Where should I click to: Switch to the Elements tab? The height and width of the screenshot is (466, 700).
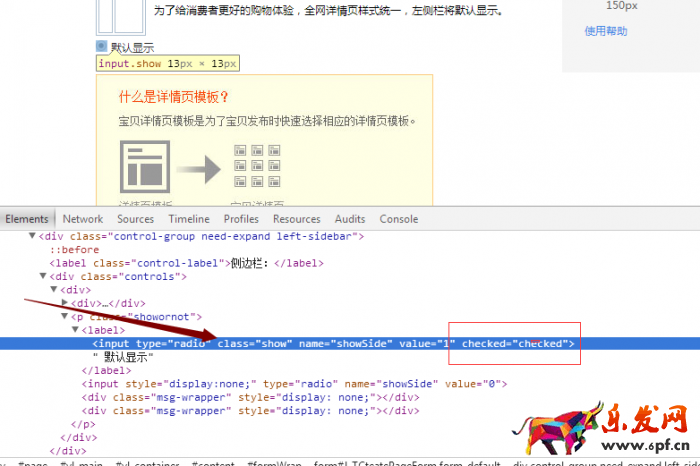tap(27, 219)
